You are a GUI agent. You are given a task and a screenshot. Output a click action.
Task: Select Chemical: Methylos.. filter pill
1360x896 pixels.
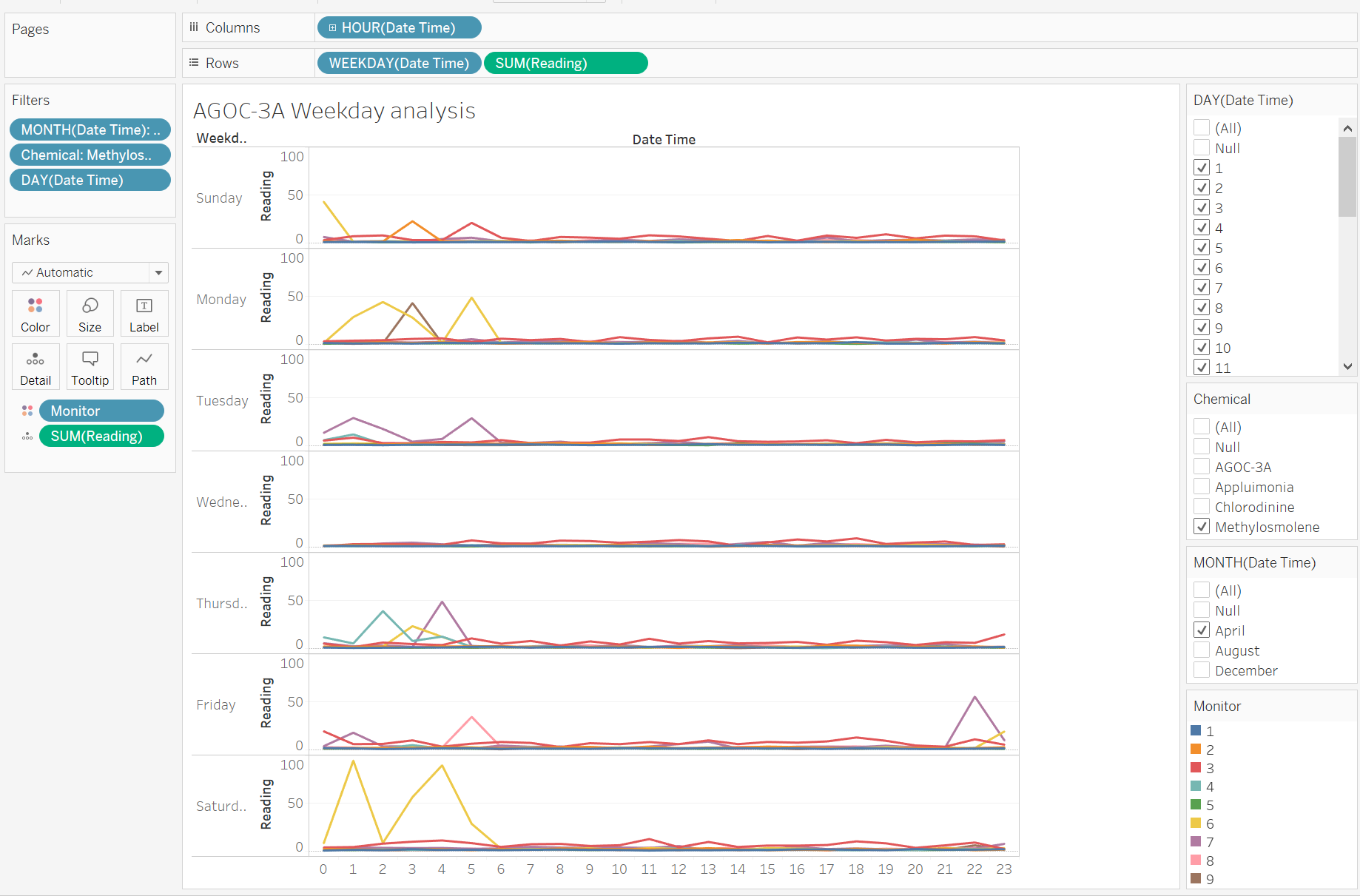pyautogui.click(x=90, y=155)
